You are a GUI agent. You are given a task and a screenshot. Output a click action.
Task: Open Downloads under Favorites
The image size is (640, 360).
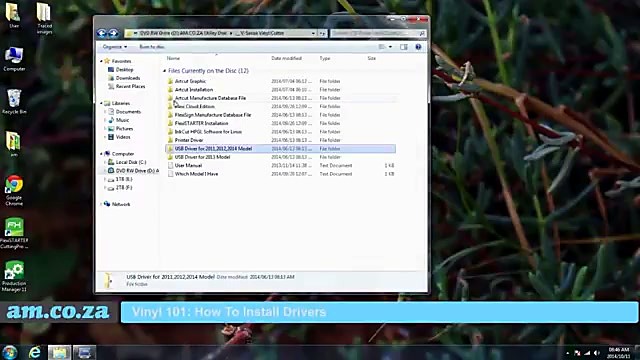[128, 78]
